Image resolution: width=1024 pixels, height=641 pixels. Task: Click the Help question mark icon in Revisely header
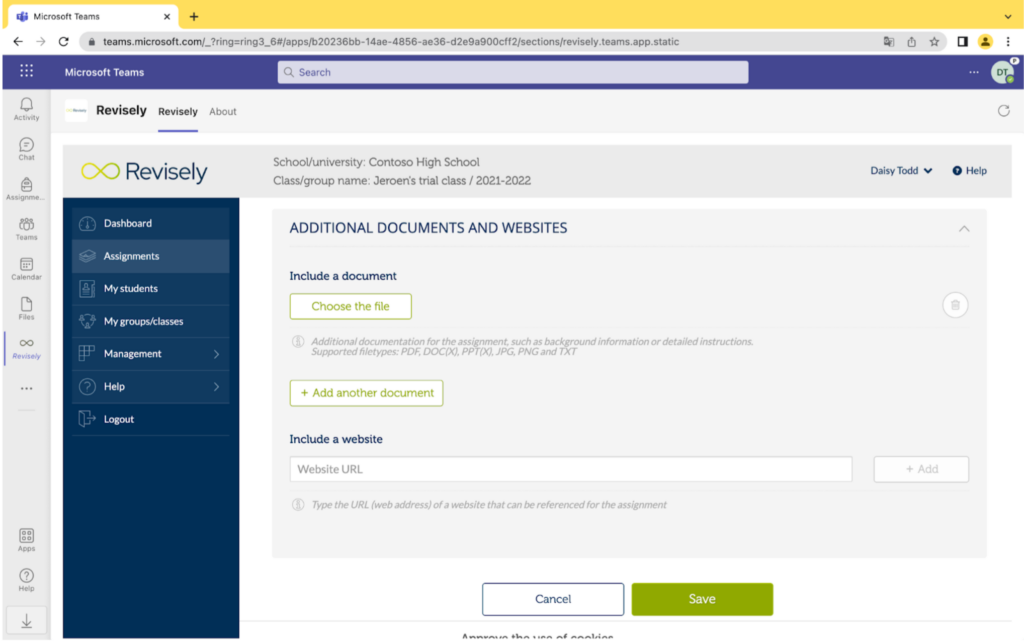click(x=957, y=171)
